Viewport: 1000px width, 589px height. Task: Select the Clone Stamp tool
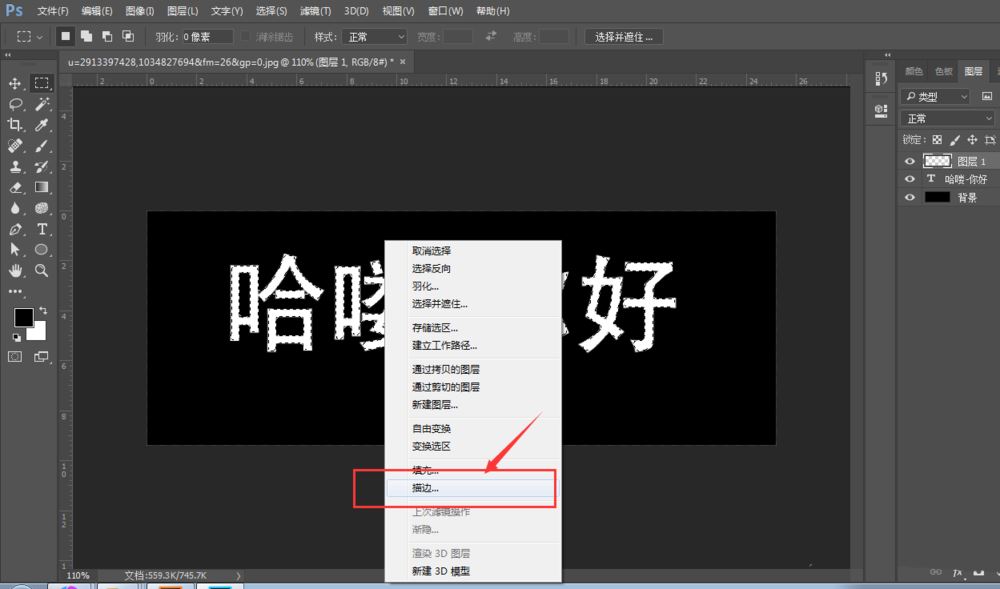coord(15,167)
